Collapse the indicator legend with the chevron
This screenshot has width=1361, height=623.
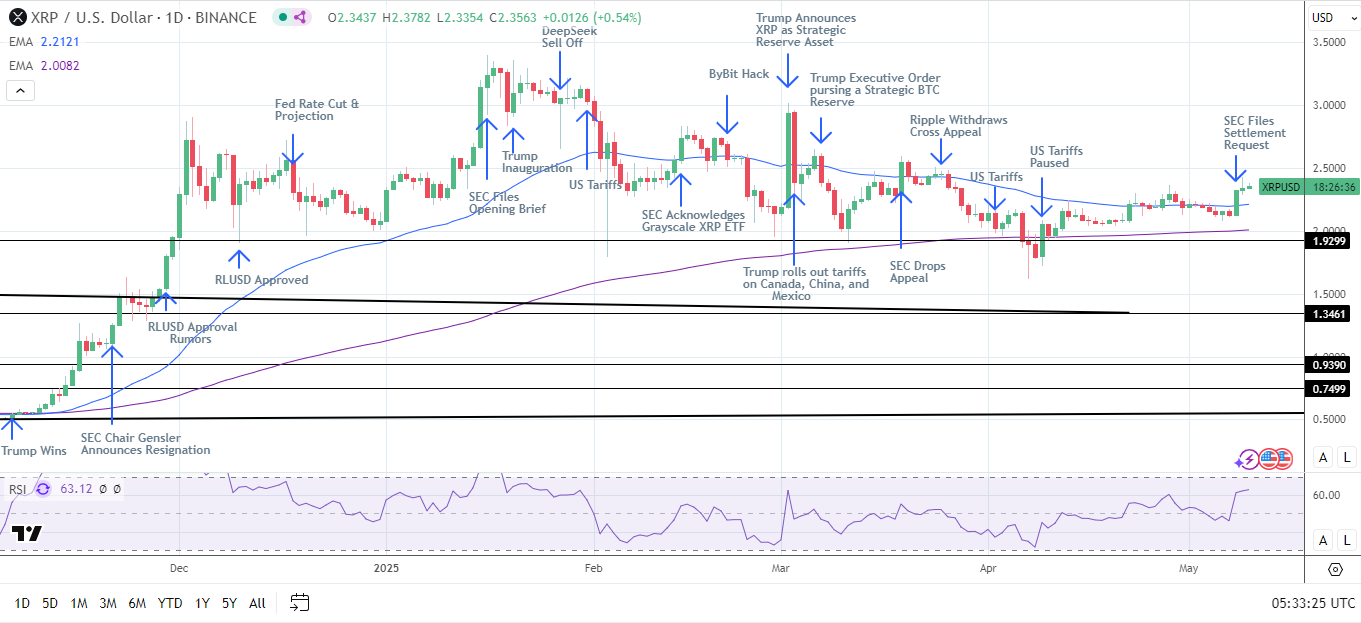coord(20,90)
